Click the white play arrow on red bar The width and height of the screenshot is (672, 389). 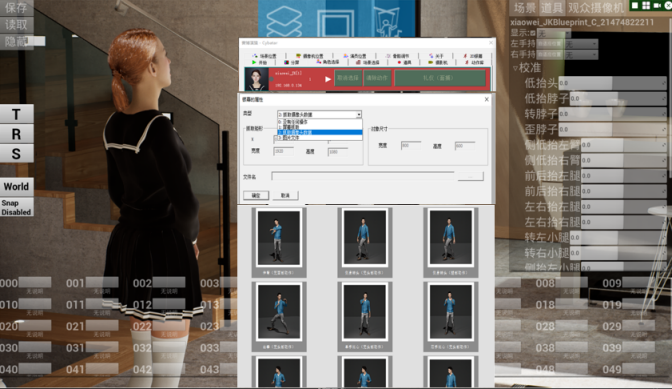click(328, 79)
